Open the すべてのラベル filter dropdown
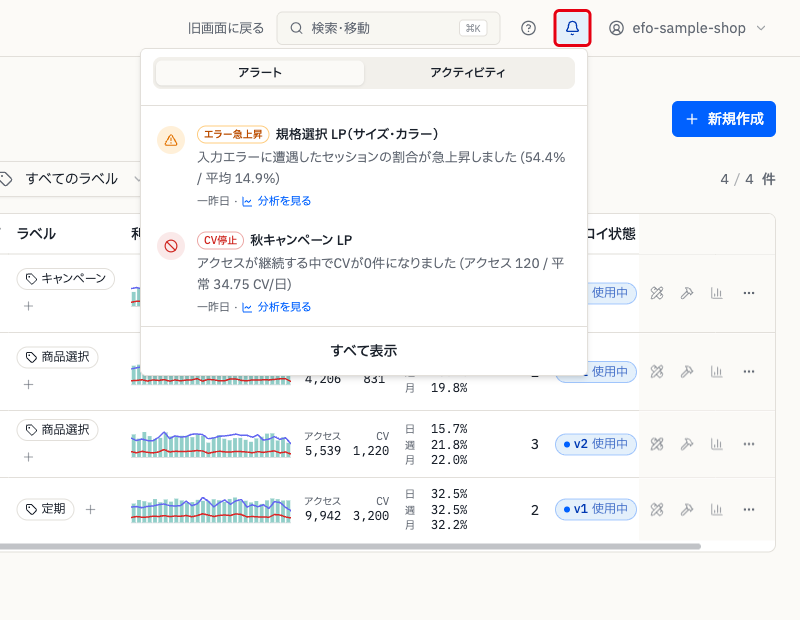 coord(71,179)
